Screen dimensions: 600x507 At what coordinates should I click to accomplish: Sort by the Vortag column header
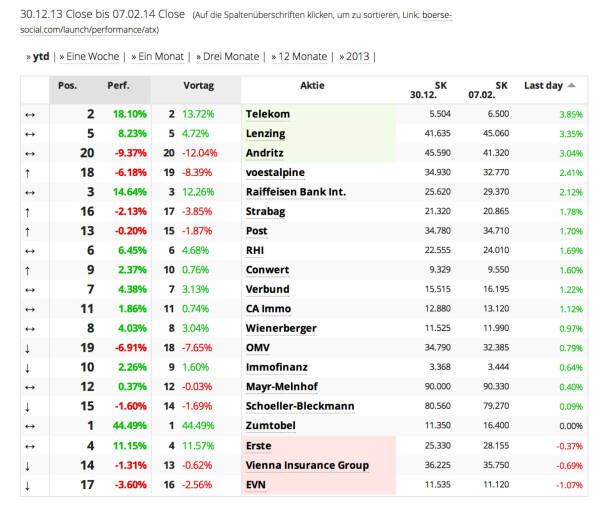(198, 86)
